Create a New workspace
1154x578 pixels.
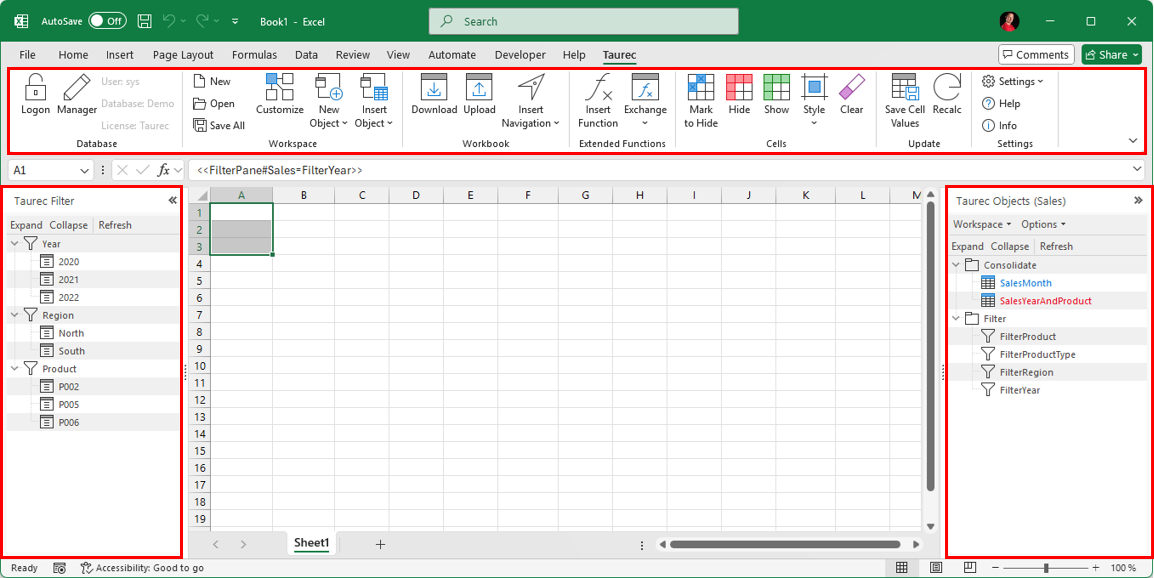[212, 81]
